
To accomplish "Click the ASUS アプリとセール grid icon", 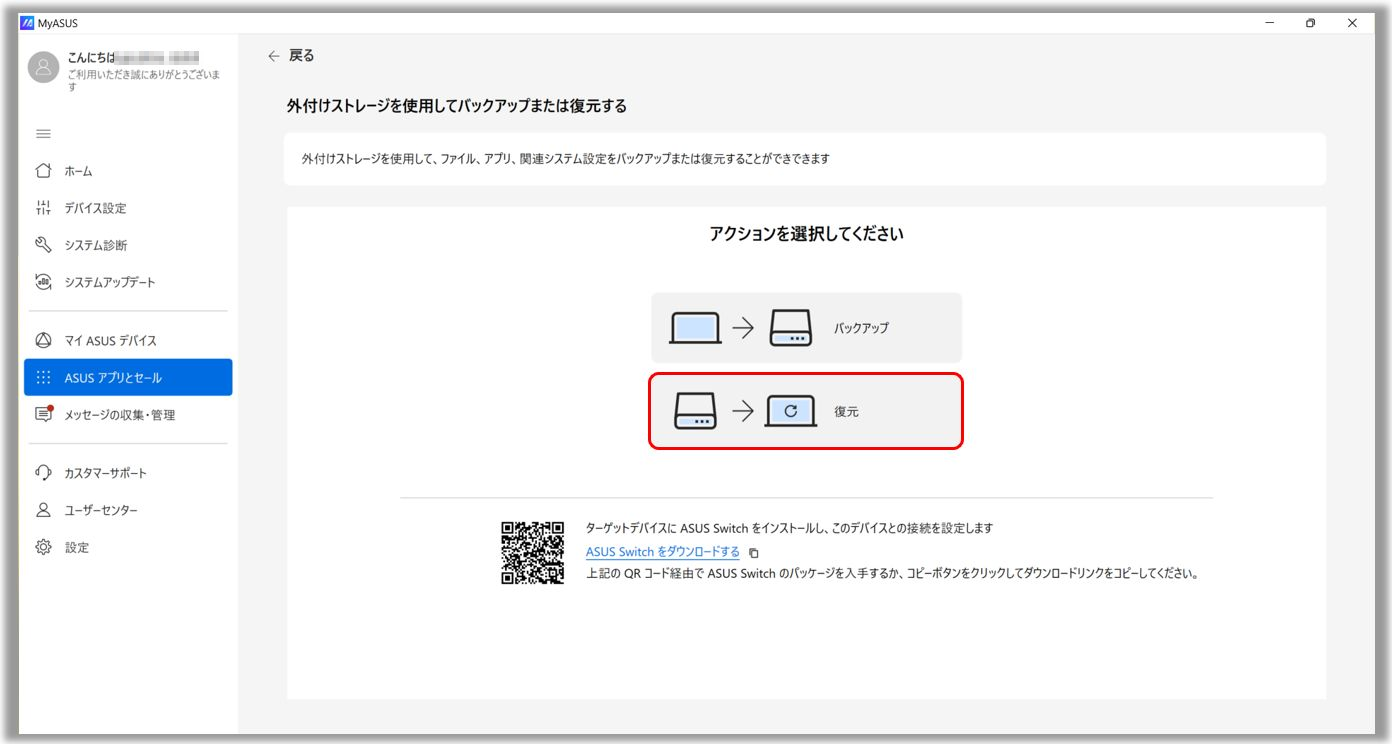I will (x=43, y=378).
